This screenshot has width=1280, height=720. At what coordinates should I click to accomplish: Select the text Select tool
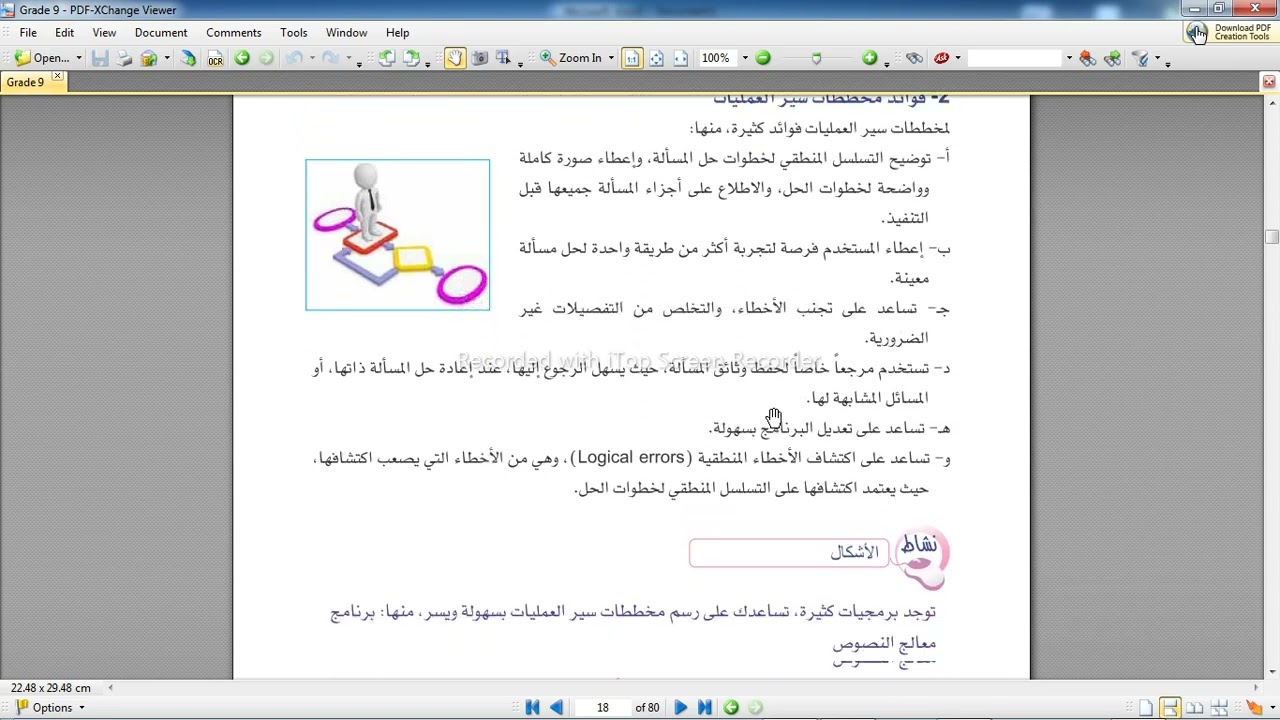[x=503, y=58]
